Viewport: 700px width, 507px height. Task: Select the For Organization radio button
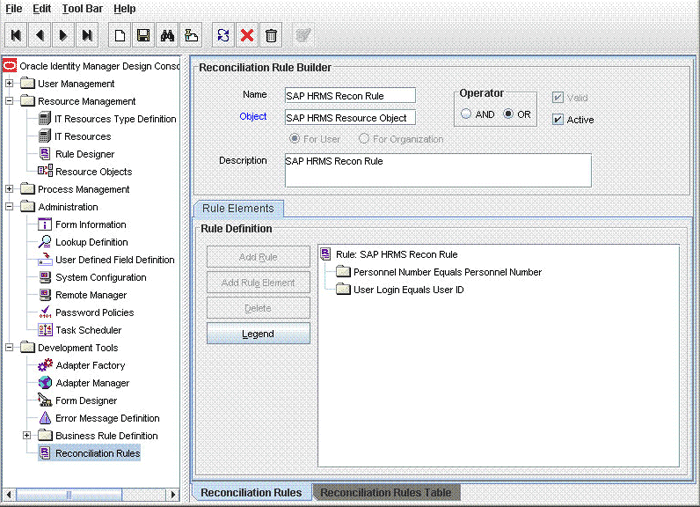coord(364,138)
